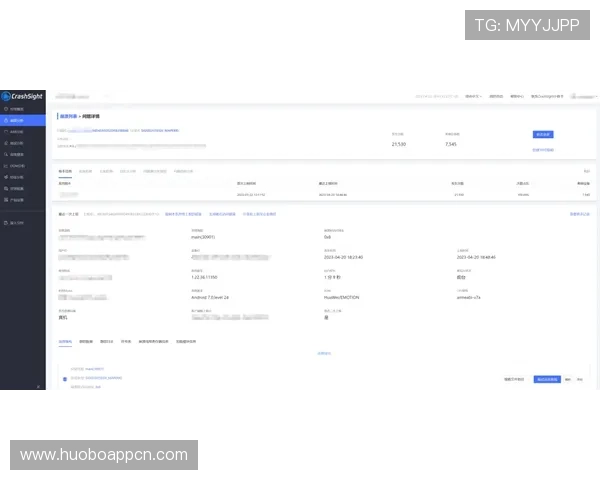Viewport: 600px width, 480px height.
Task: Click the breadcrumb link to issue list
Action: click(x=67, y=117)
